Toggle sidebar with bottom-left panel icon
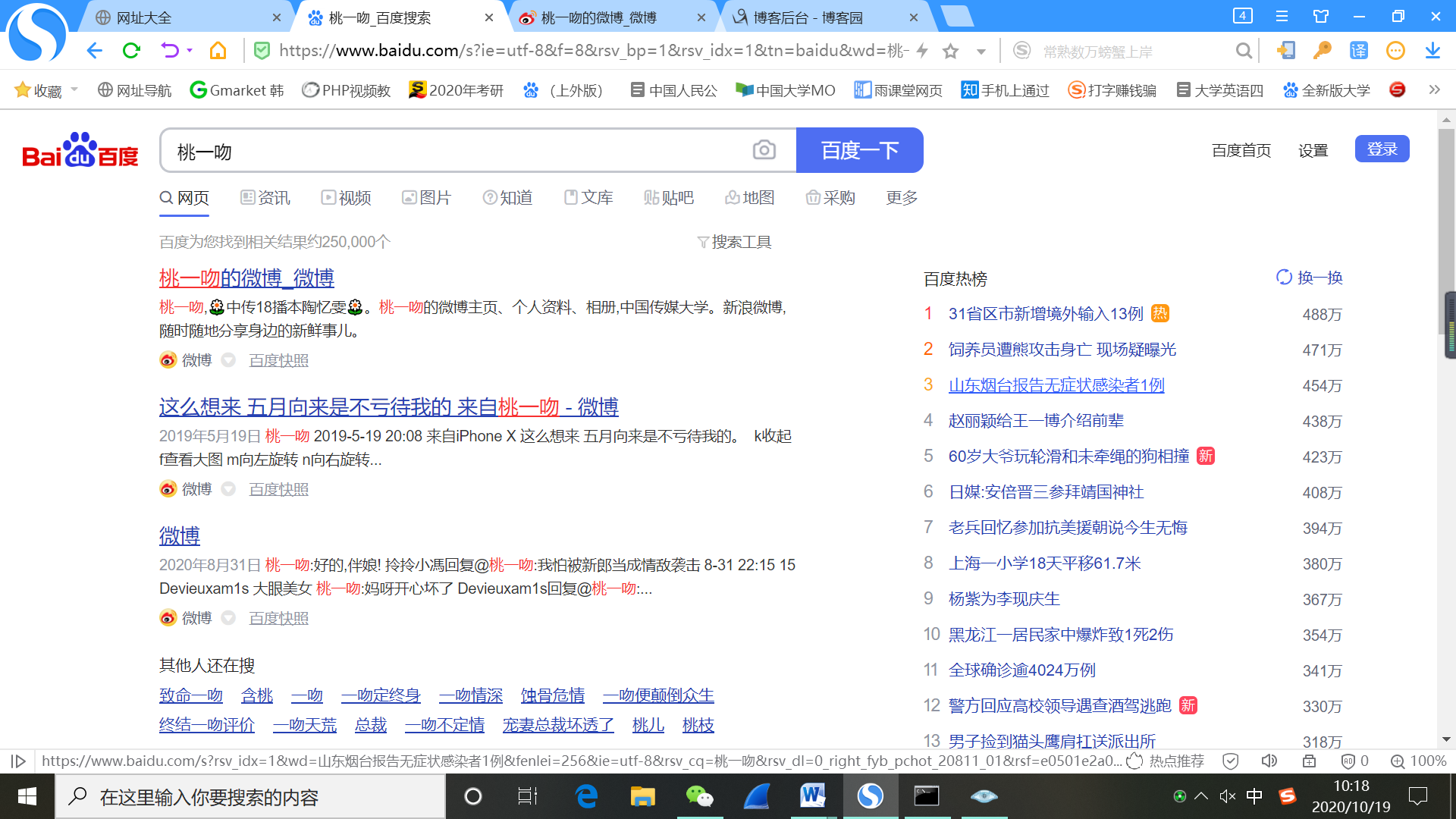1456x819 pixels. click(x=19, y=761)
